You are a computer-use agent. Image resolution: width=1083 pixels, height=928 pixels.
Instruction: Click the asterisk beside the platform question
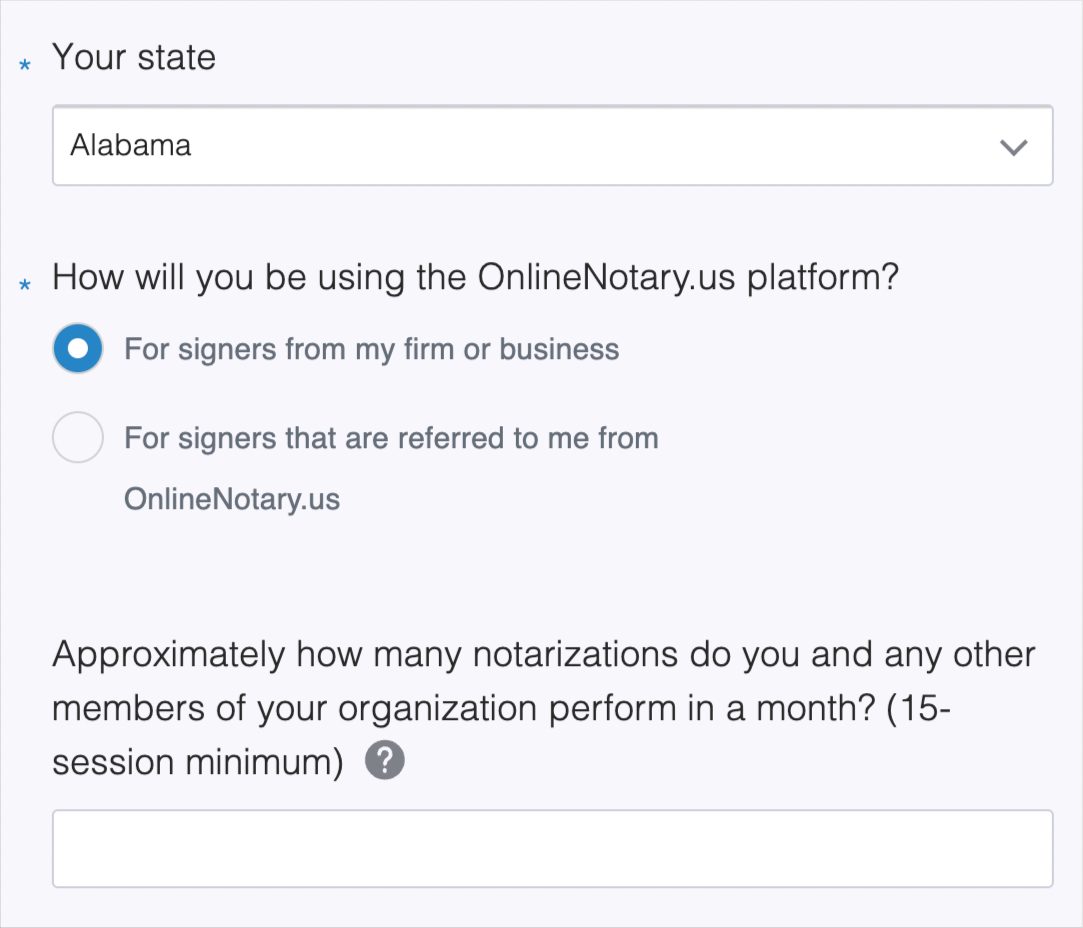click(x=26, y=285)
